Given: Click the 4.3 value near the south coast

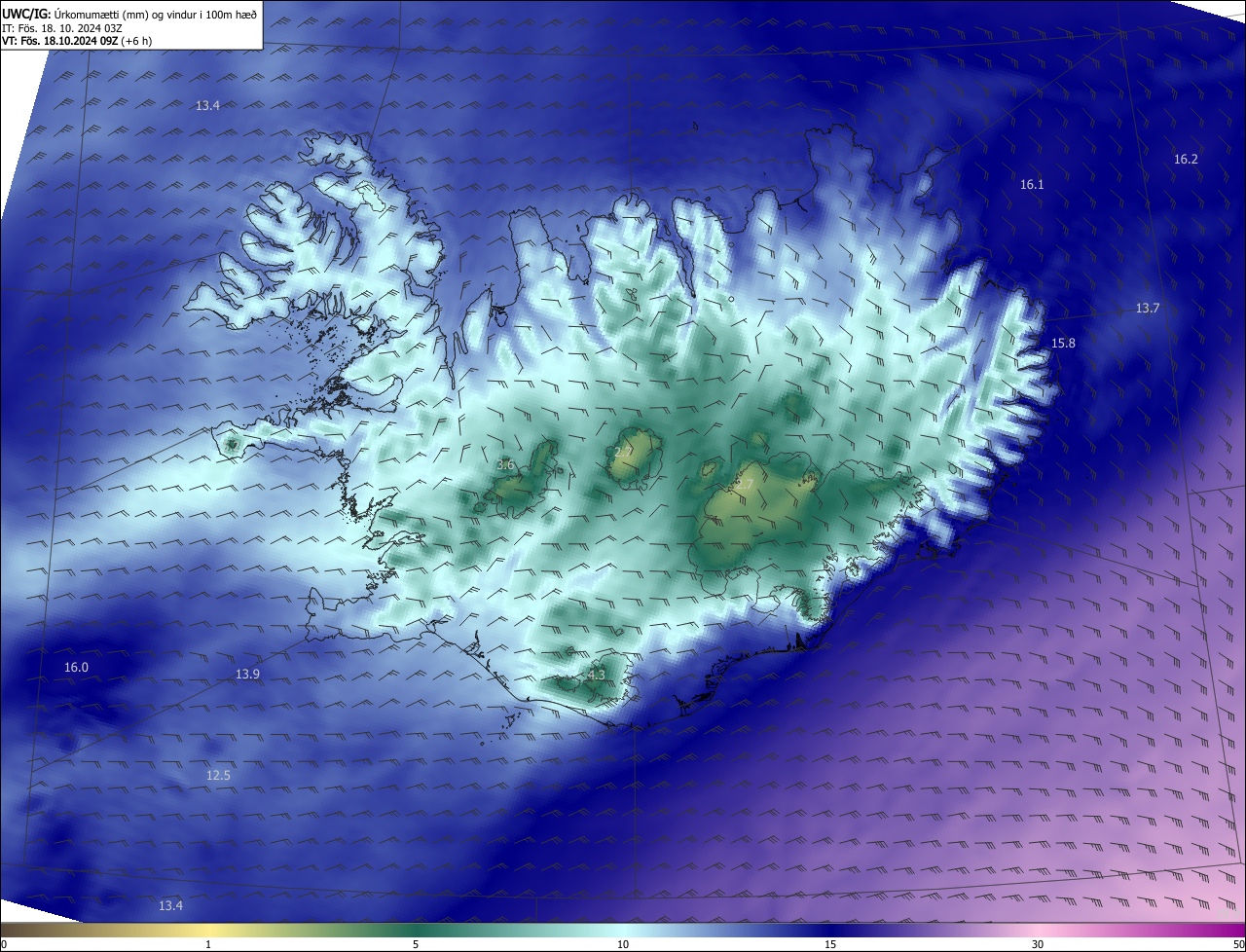Looking at the screenshot, I should pos(597,675).
